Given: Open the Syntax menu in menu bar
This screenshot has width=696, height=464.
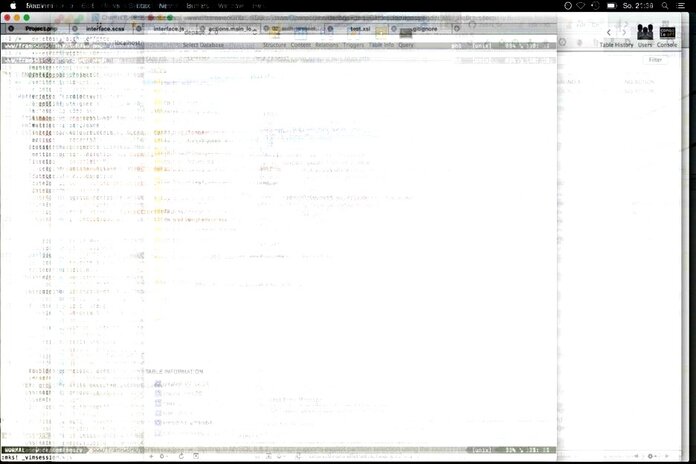Looking at the screenshot, I should 139,6.
